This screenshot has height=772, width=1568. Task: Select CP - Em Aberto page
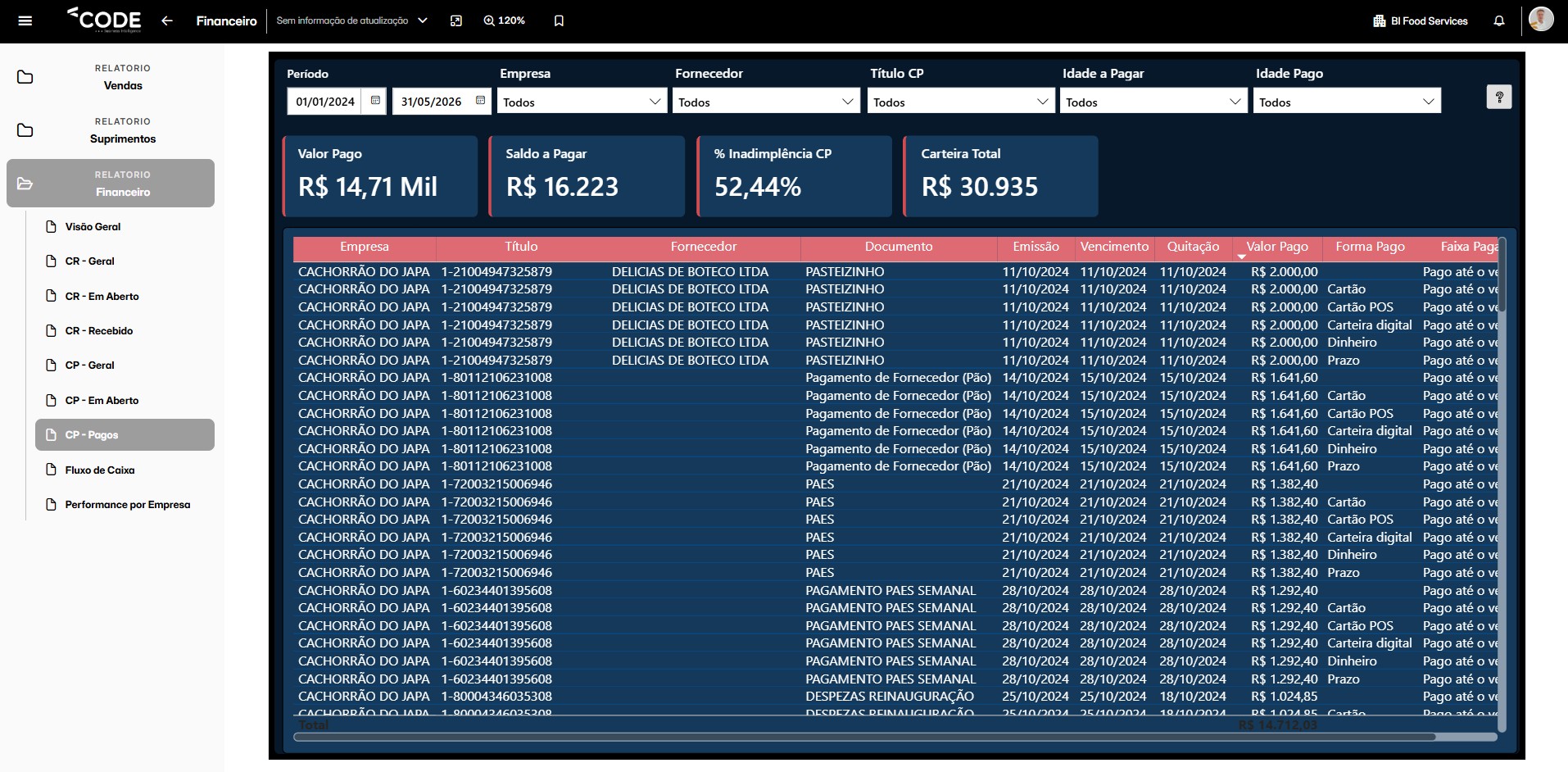(x=125, y=401)
